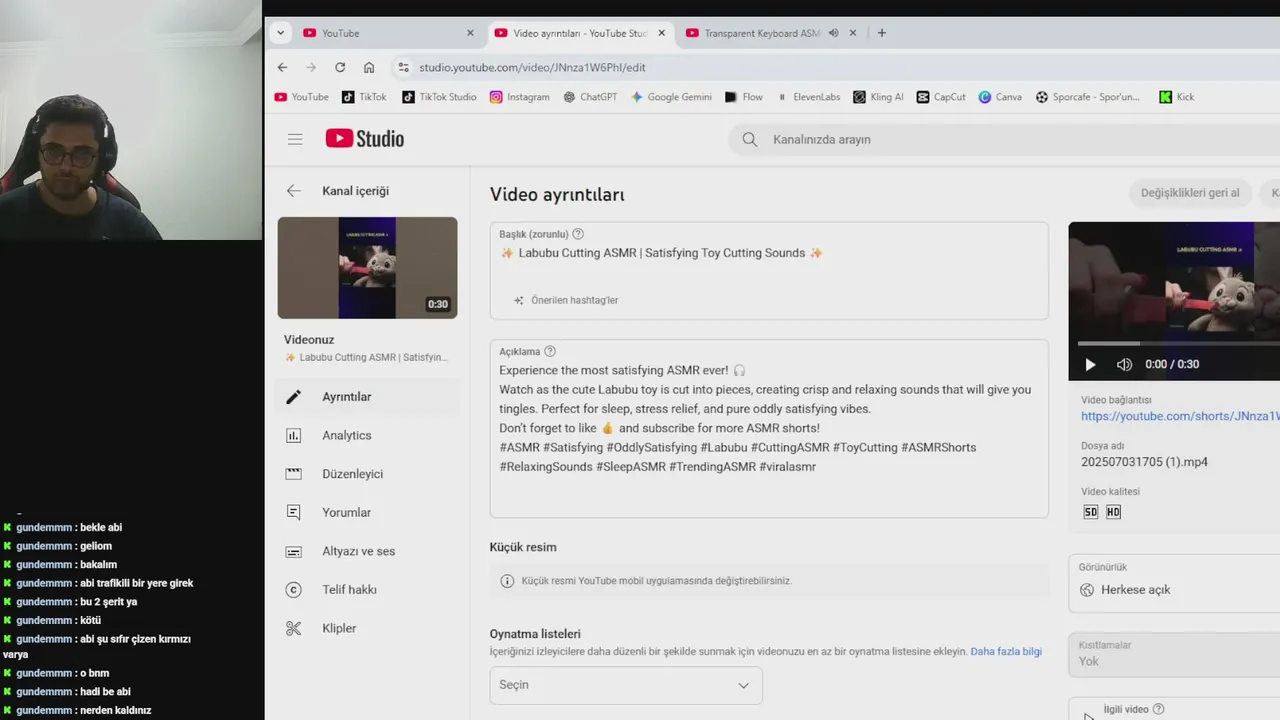Open Yorumlar comment icon

coord(293,512)
